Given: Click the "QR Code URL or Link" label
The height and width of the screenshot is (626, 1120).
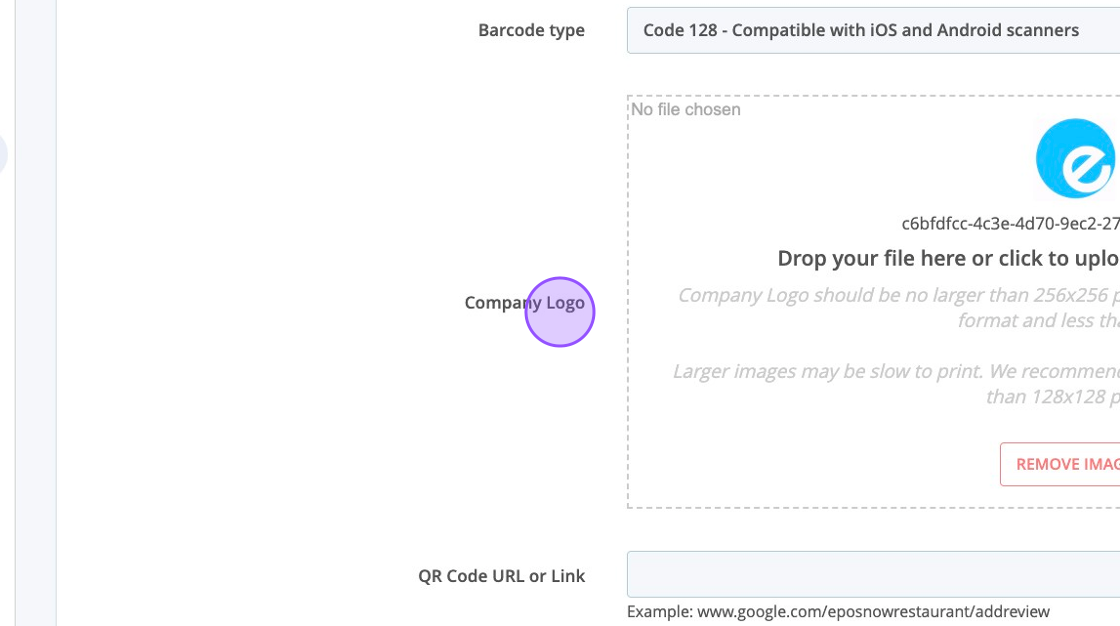Looking at the screenshot, I should tap(501, 576).
